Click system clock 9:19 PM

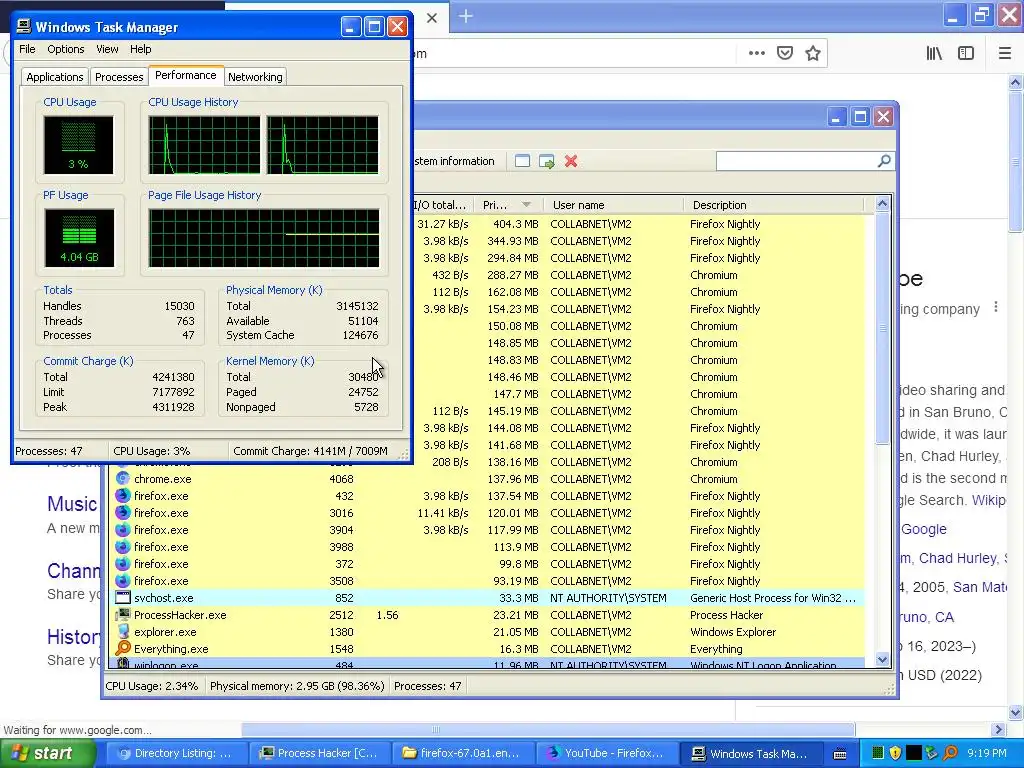tap(987, 753)
